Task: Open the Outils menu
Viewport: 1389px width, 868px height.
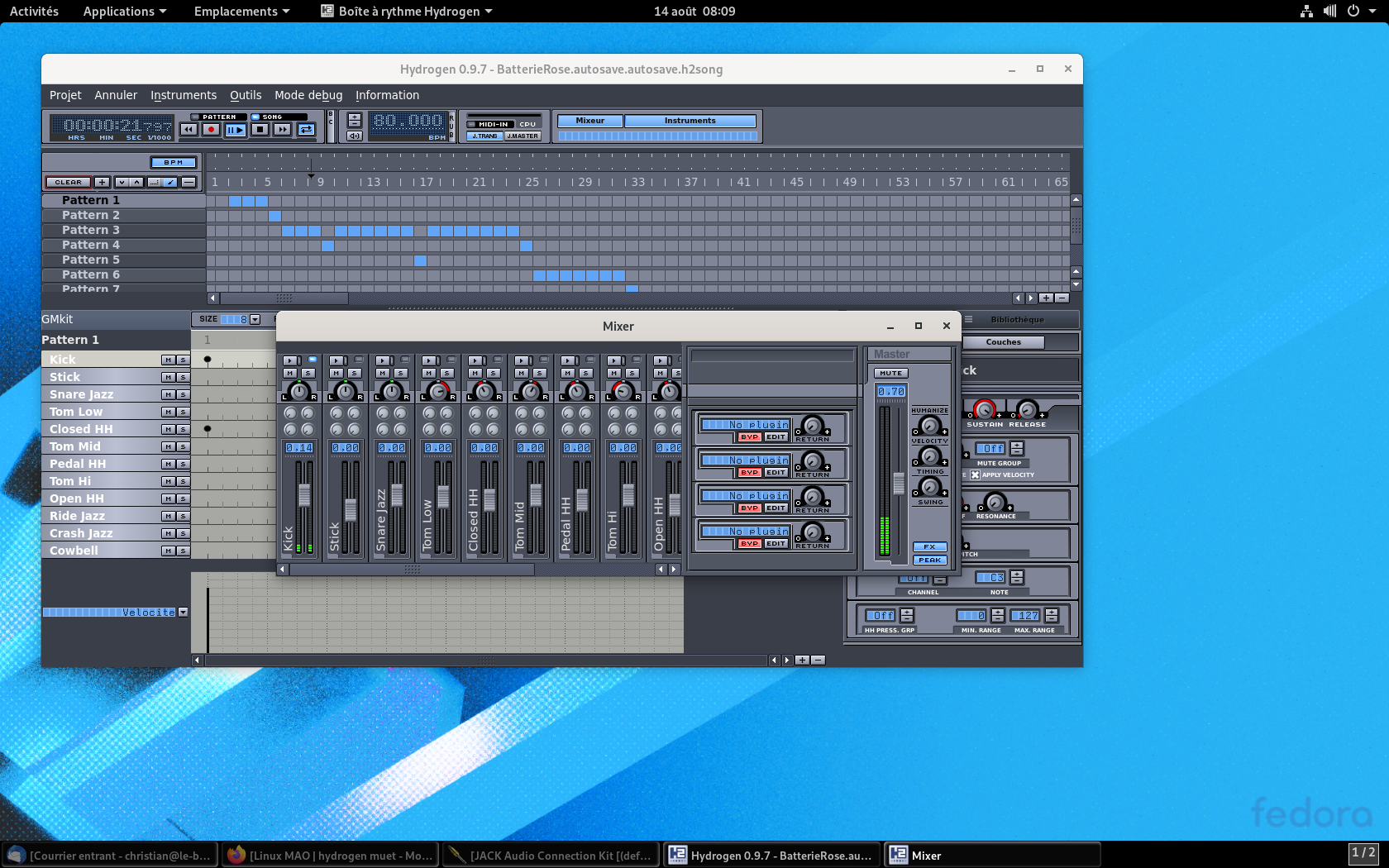Action: [x=246, y=95]
